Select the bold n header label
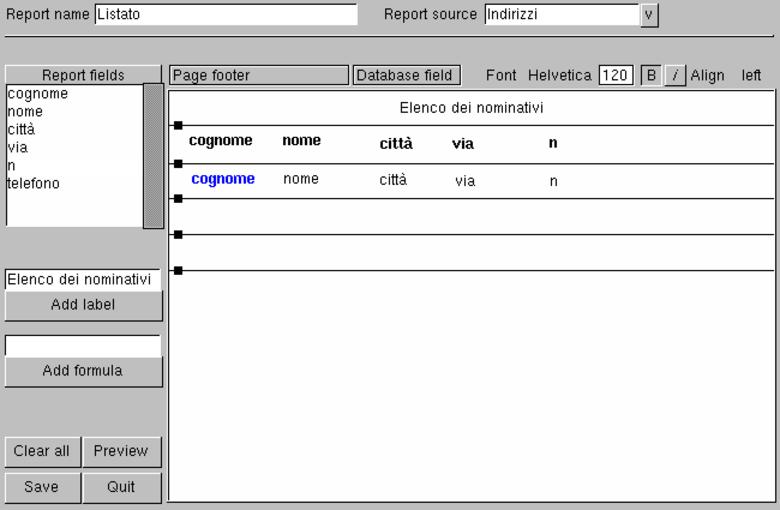 (x=553, y=143)
